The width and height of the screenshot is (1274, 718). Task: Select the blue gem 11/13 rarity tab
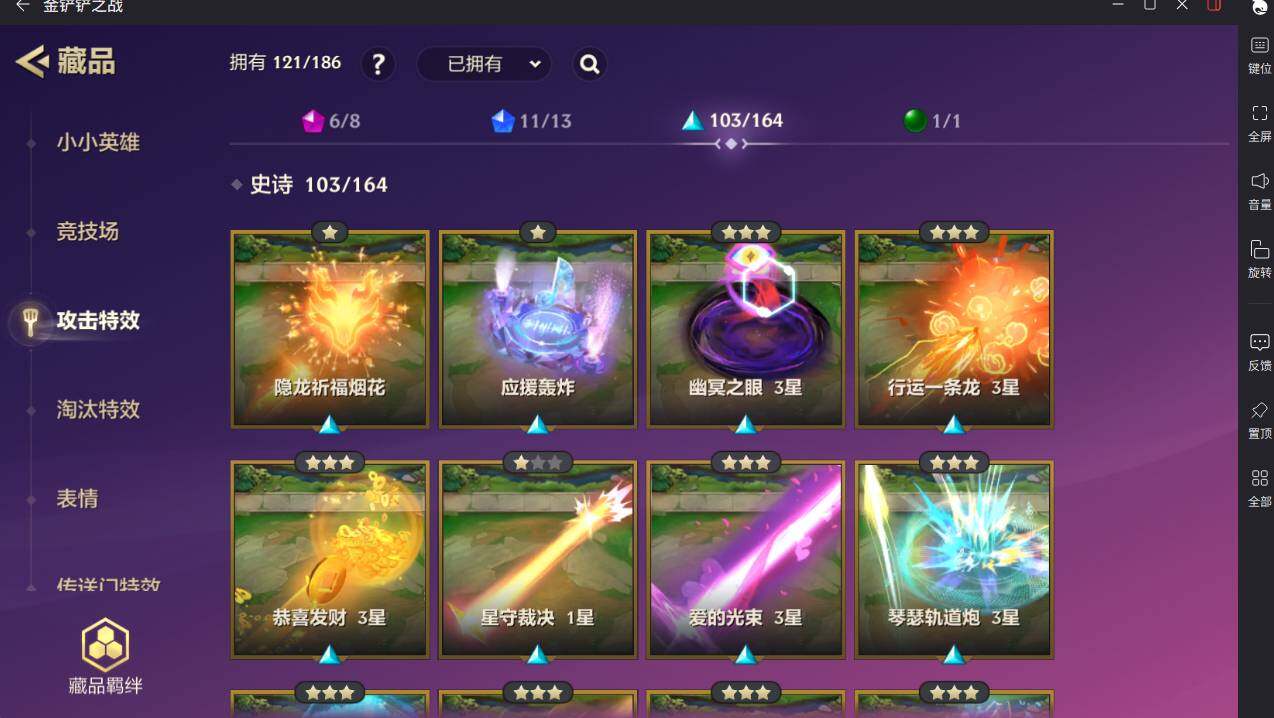(x=531, y=121)
